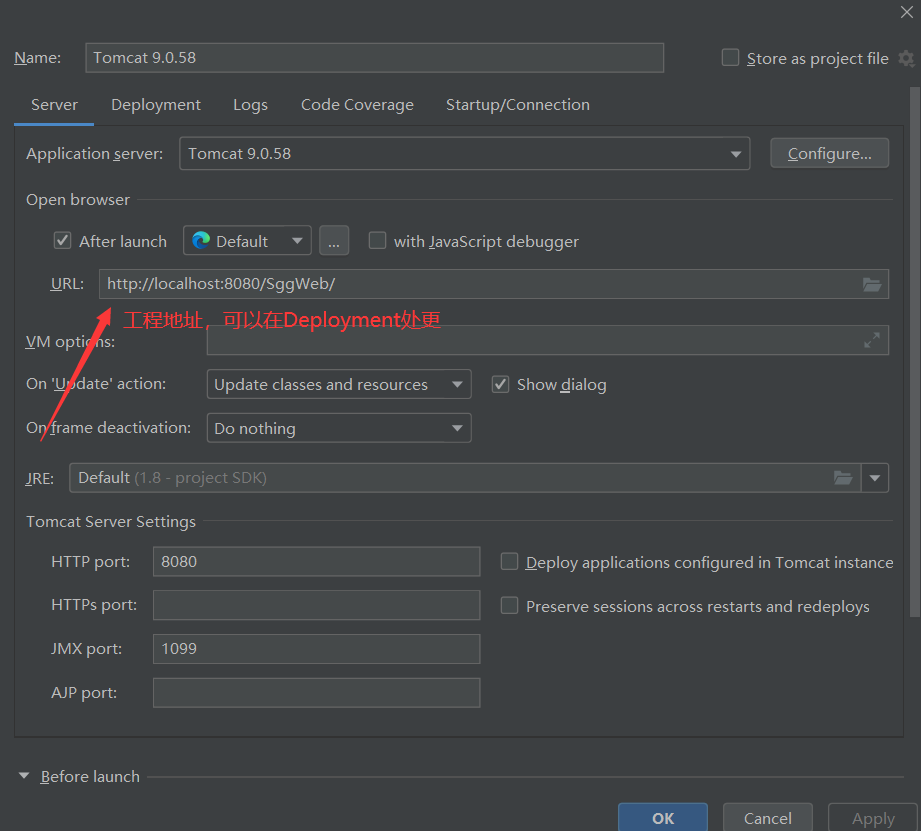Check Deploy applications configured in Tomcat instance
This screenshot has width=921, height=831.
tap(509, 561)
